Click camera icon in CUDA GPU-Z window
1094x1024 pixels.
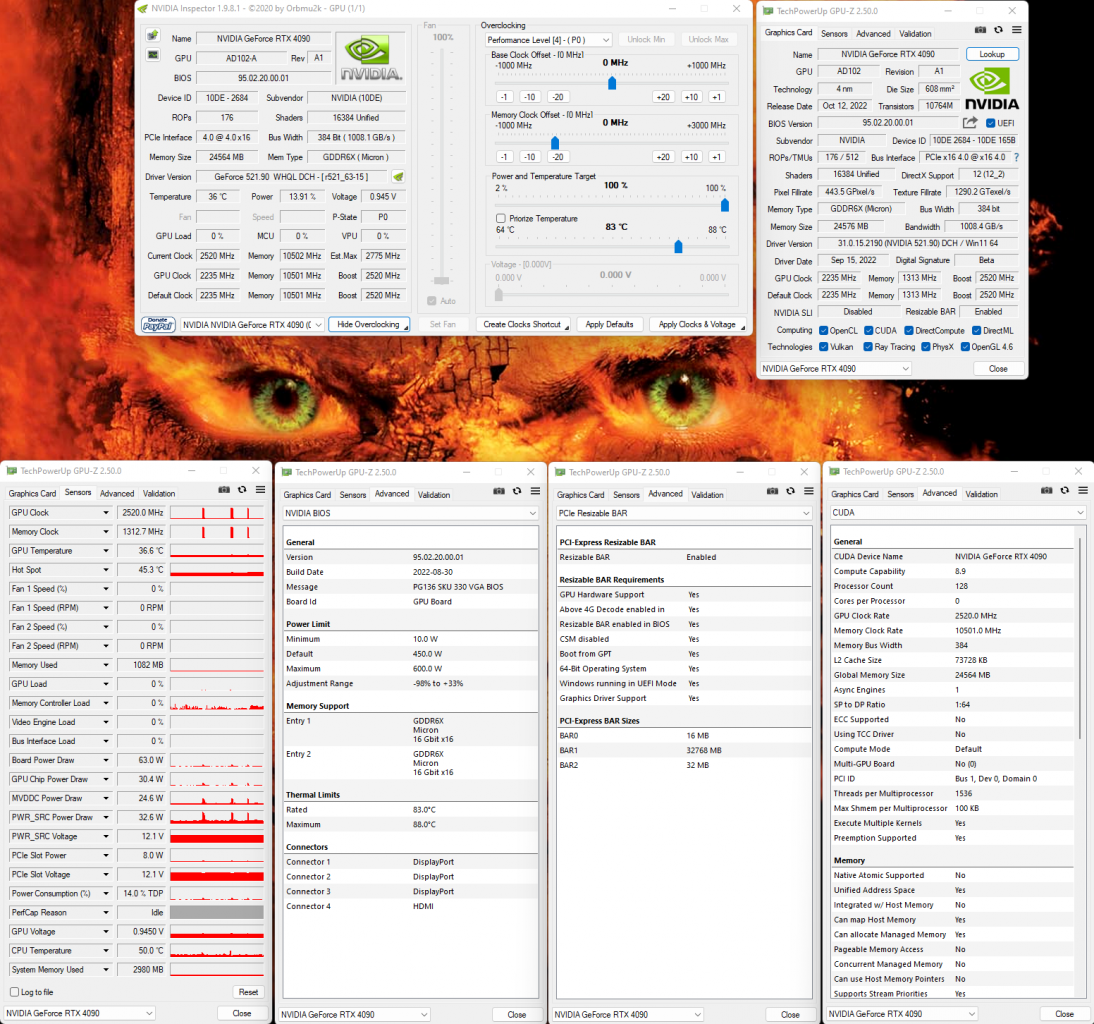pos(1047,490)
